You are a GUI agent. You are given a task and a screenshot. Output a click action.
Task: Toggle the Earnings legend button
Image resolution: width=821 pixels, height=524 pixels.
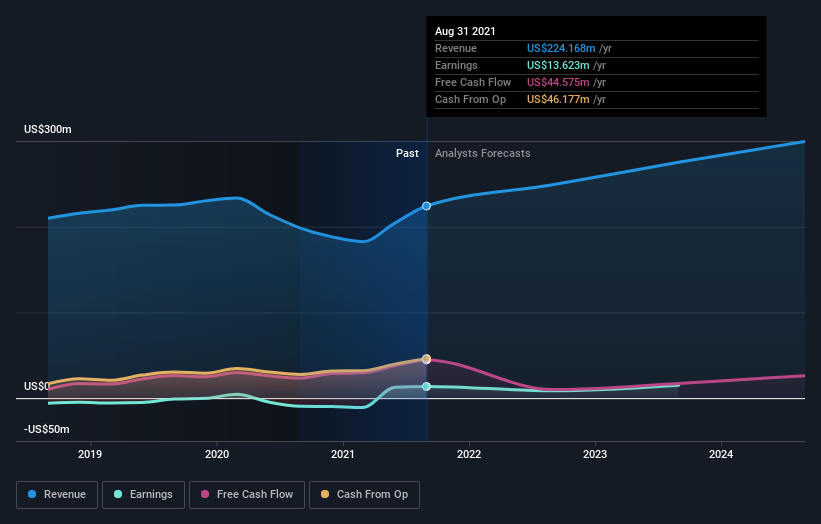point(143,495)
